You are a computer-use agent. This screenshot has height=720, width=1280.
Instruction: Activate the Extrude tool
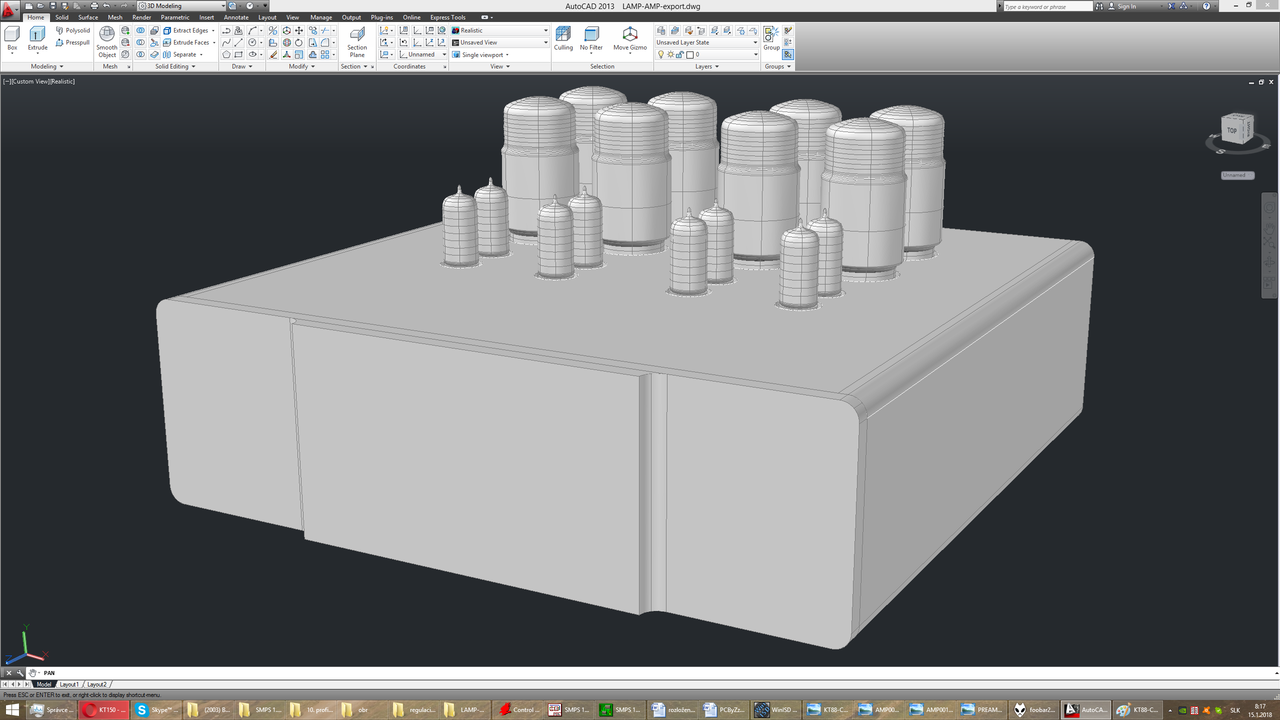tap(37, 40)
